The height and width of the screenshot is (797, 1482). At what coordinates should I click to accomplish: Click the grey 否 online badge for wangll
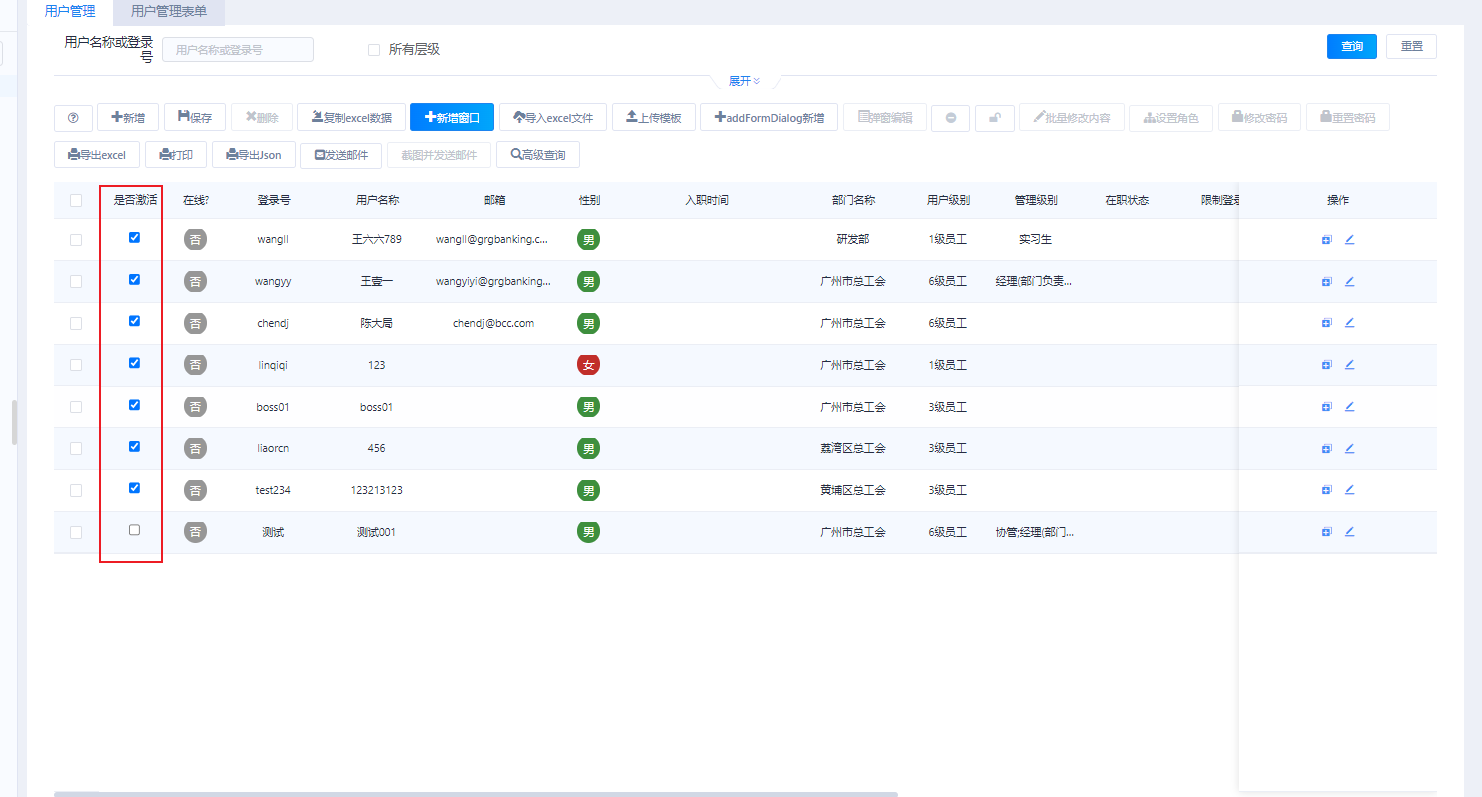pos(196,240)
